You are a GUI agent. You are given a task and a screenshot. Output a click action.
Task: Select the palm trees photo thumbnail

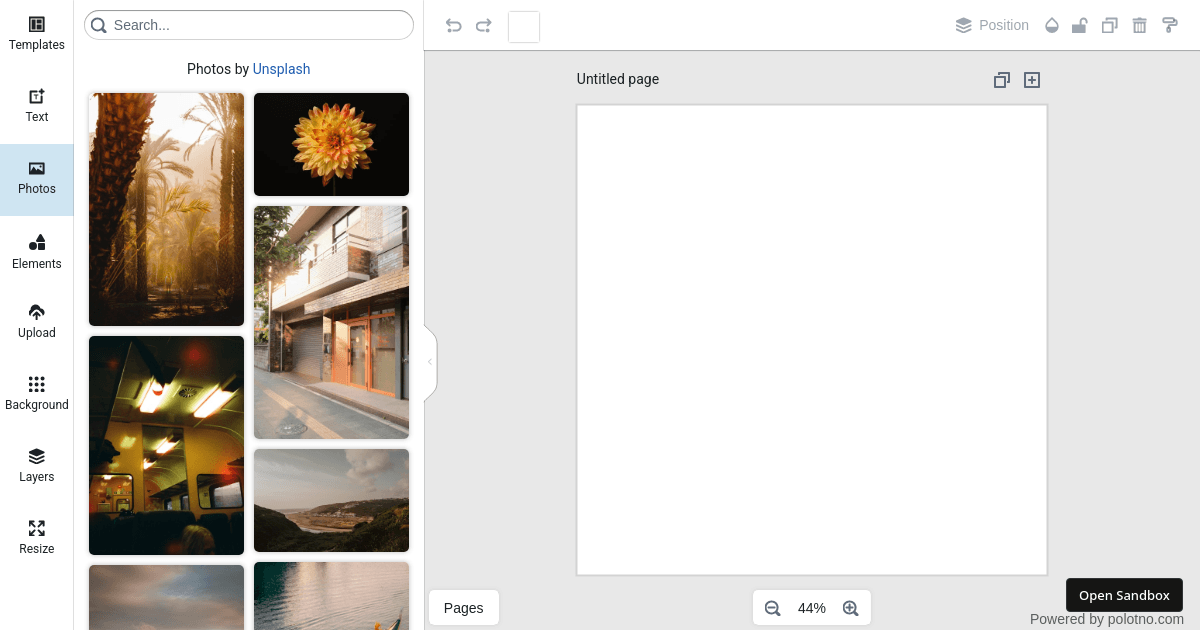[166, 209]
